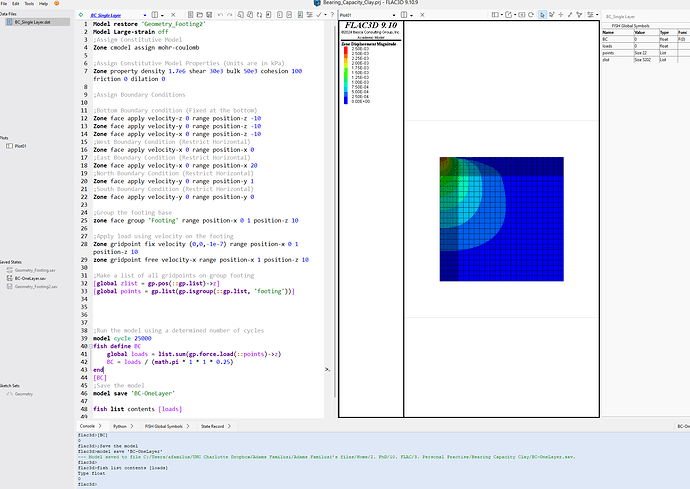Collapse the fish define BC code fold at line 40

pos(91,346)
